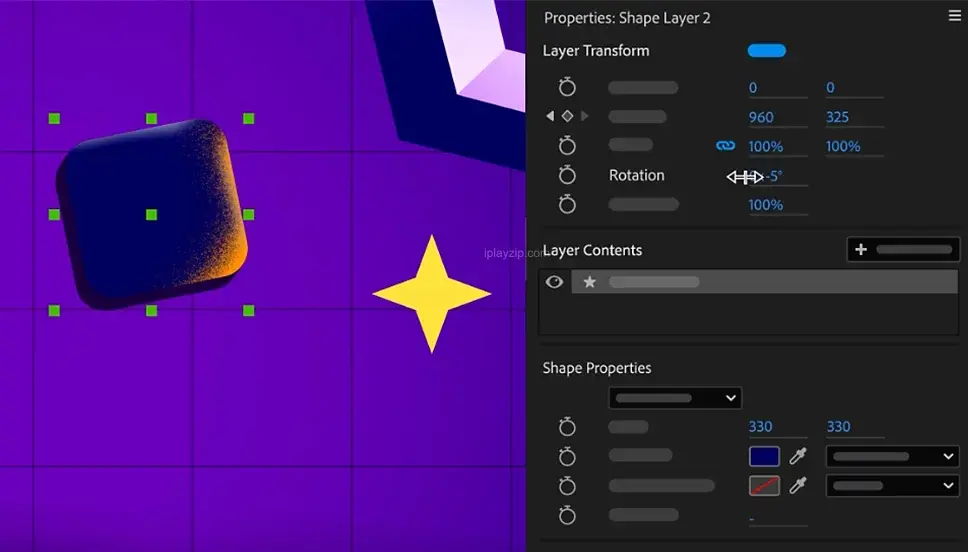Open the dropdown right of the fill eyedropper

click(x=891, y=456)
